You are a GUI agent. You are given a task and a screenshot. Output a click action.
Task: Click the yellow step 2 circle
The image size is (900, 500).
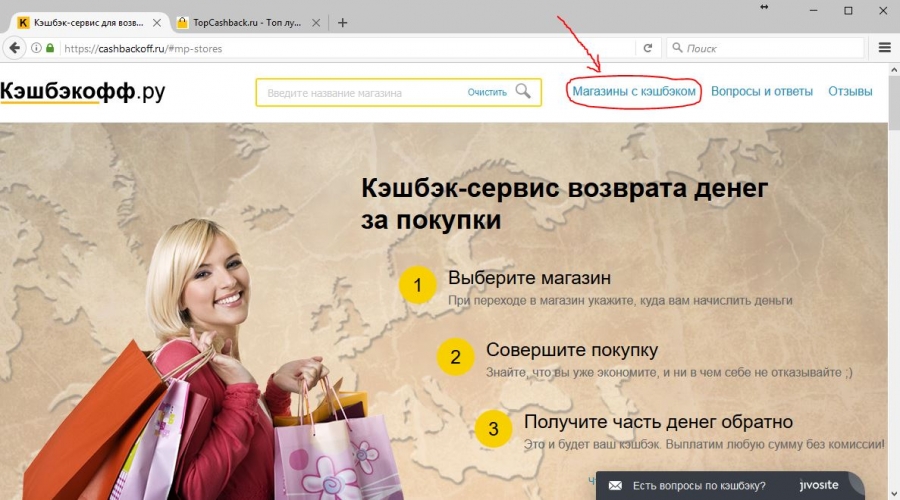(x=455, y=356)
